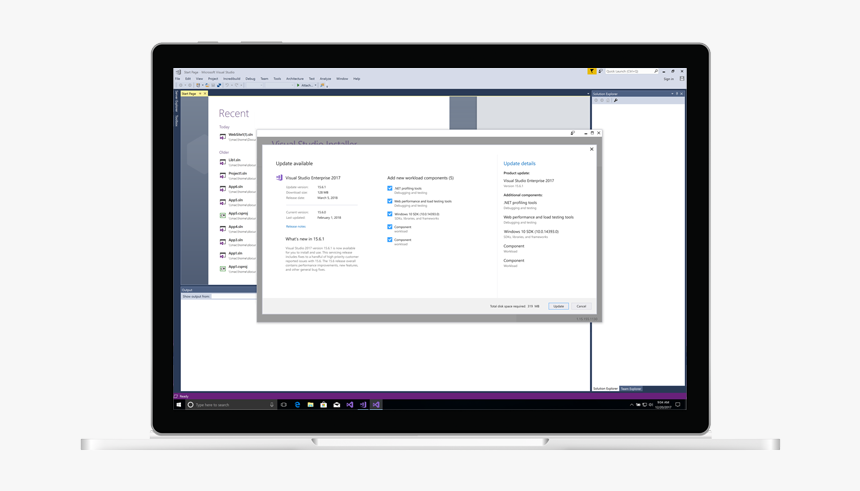Click the account icon beside Sign in
The image size is (860, 491).
click(682, 78)
